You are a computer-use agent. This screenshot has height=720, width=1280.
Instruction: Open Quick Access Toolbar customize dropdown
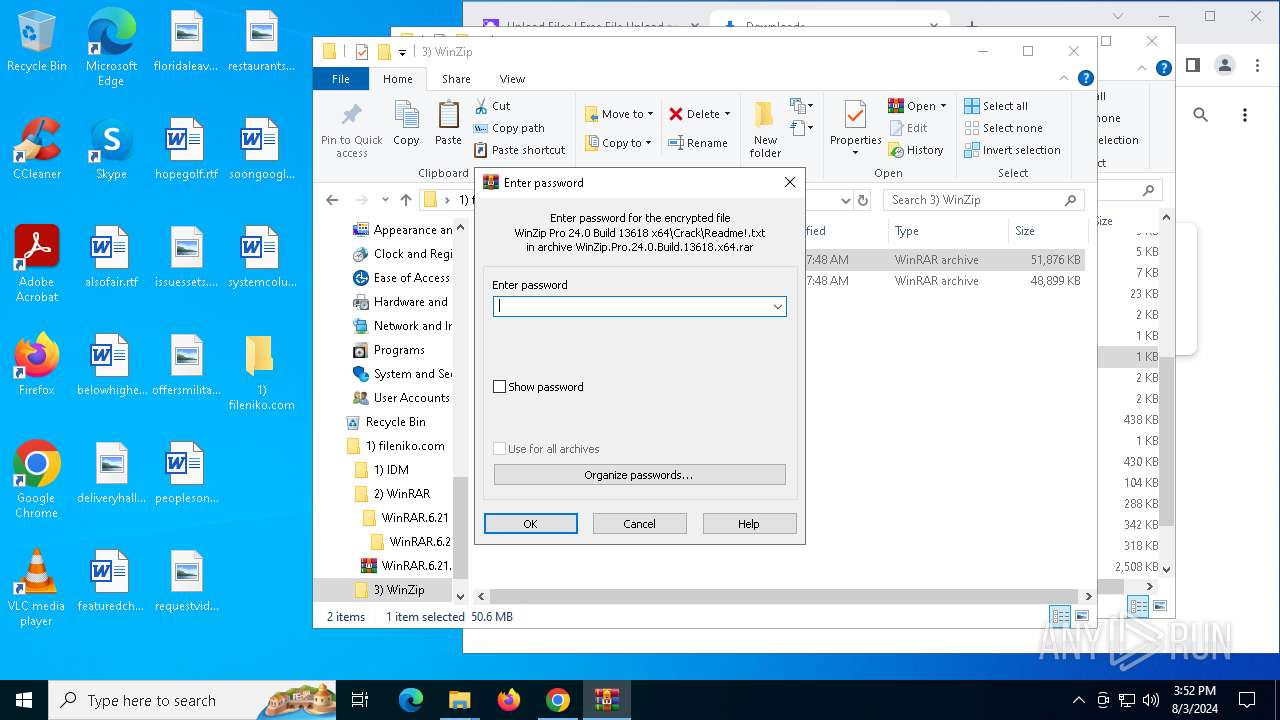click(x=402, y=52)
